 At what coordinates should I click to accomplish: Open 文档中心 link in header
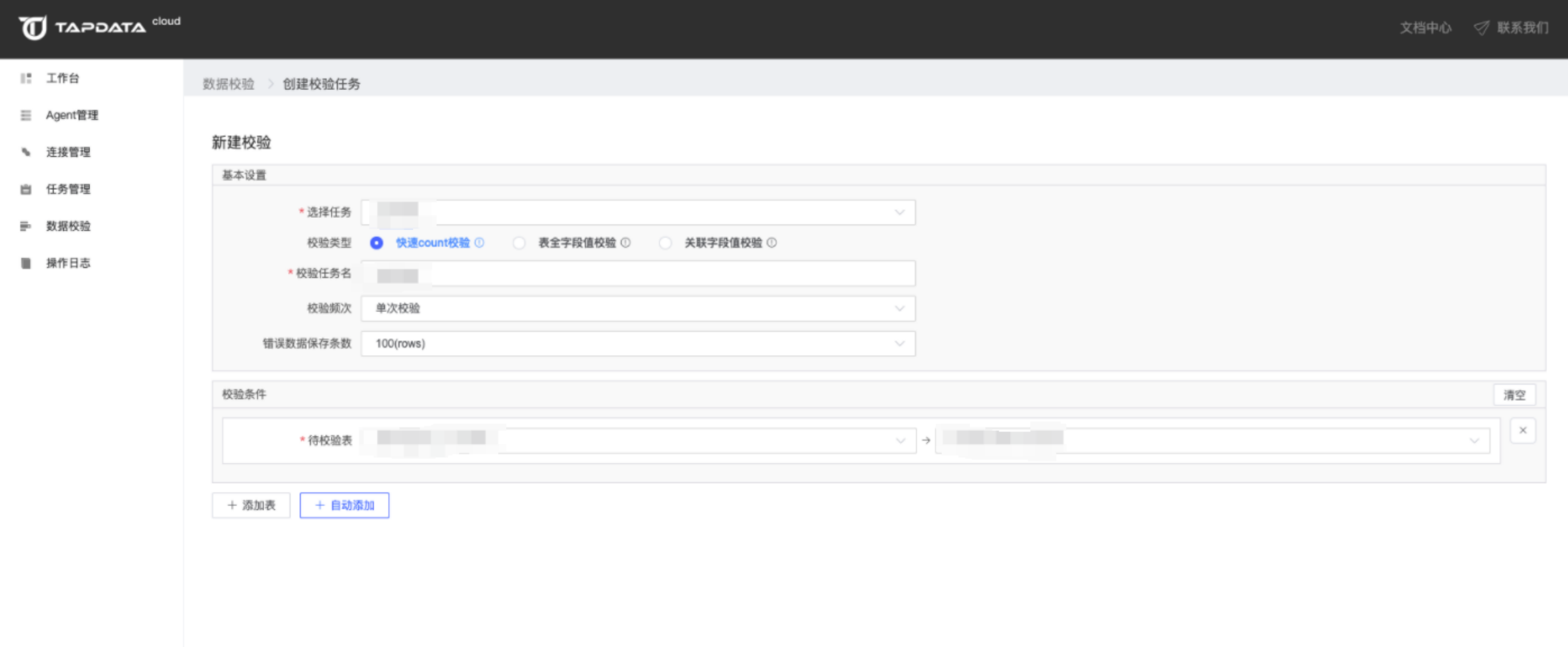tap(1425, 28)
